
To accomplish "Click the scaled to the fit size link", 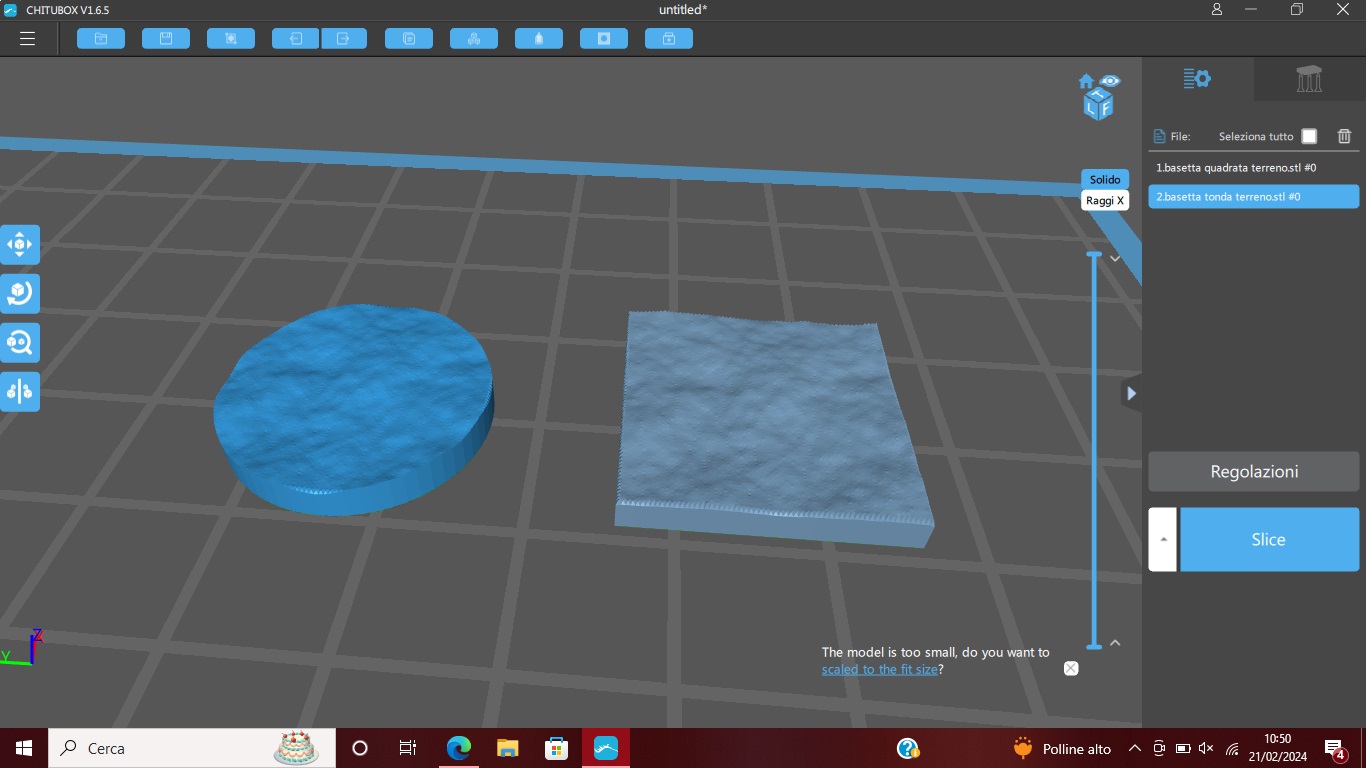I will [x=880, y=669].
